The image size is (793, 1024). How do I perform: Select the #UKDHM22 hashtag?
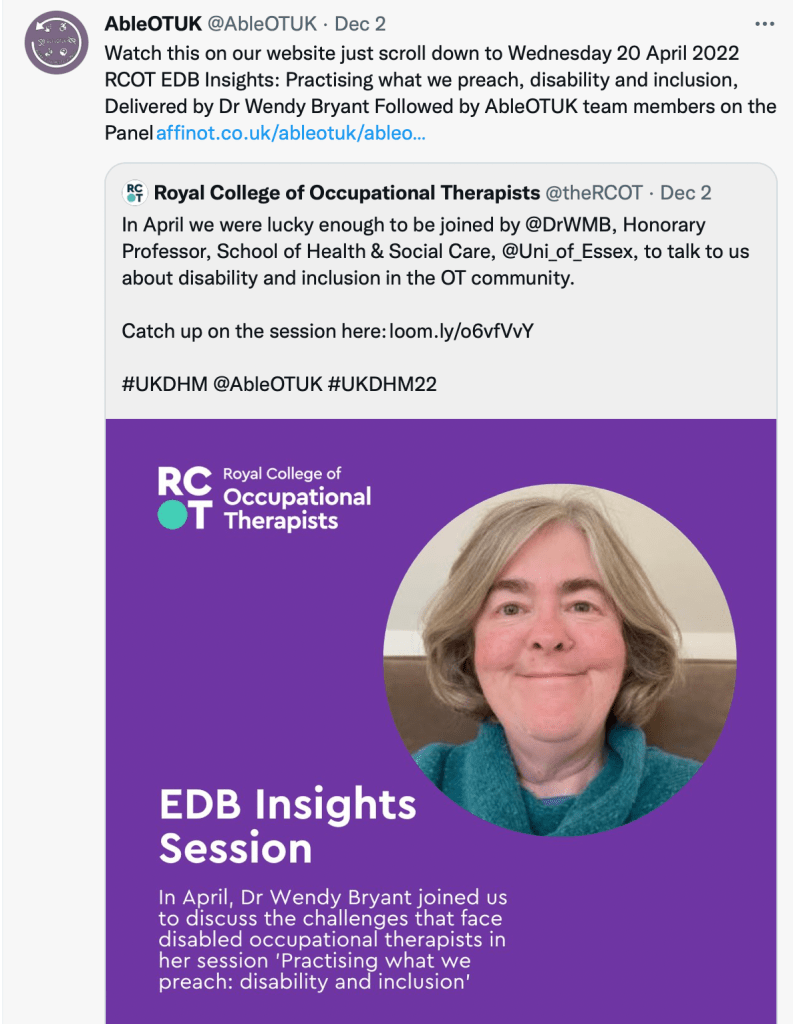tap(382, 384)
